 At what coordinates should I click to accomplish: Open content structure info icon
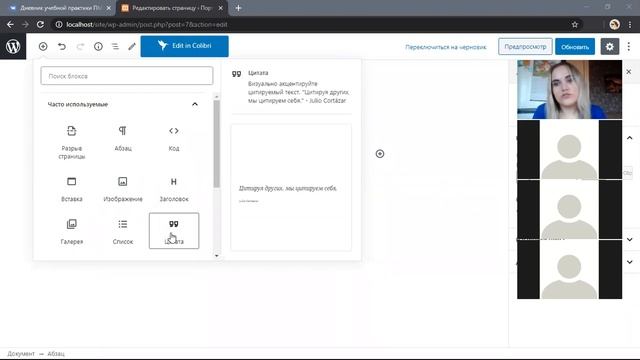(98, 47)
